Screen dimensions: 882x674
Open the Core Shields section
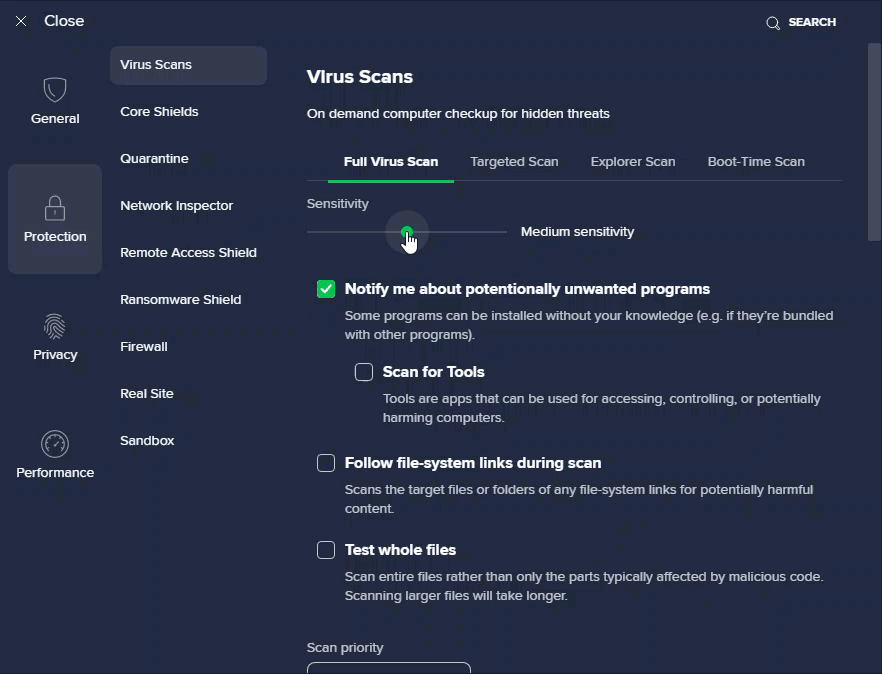click(x=159, y=111)
